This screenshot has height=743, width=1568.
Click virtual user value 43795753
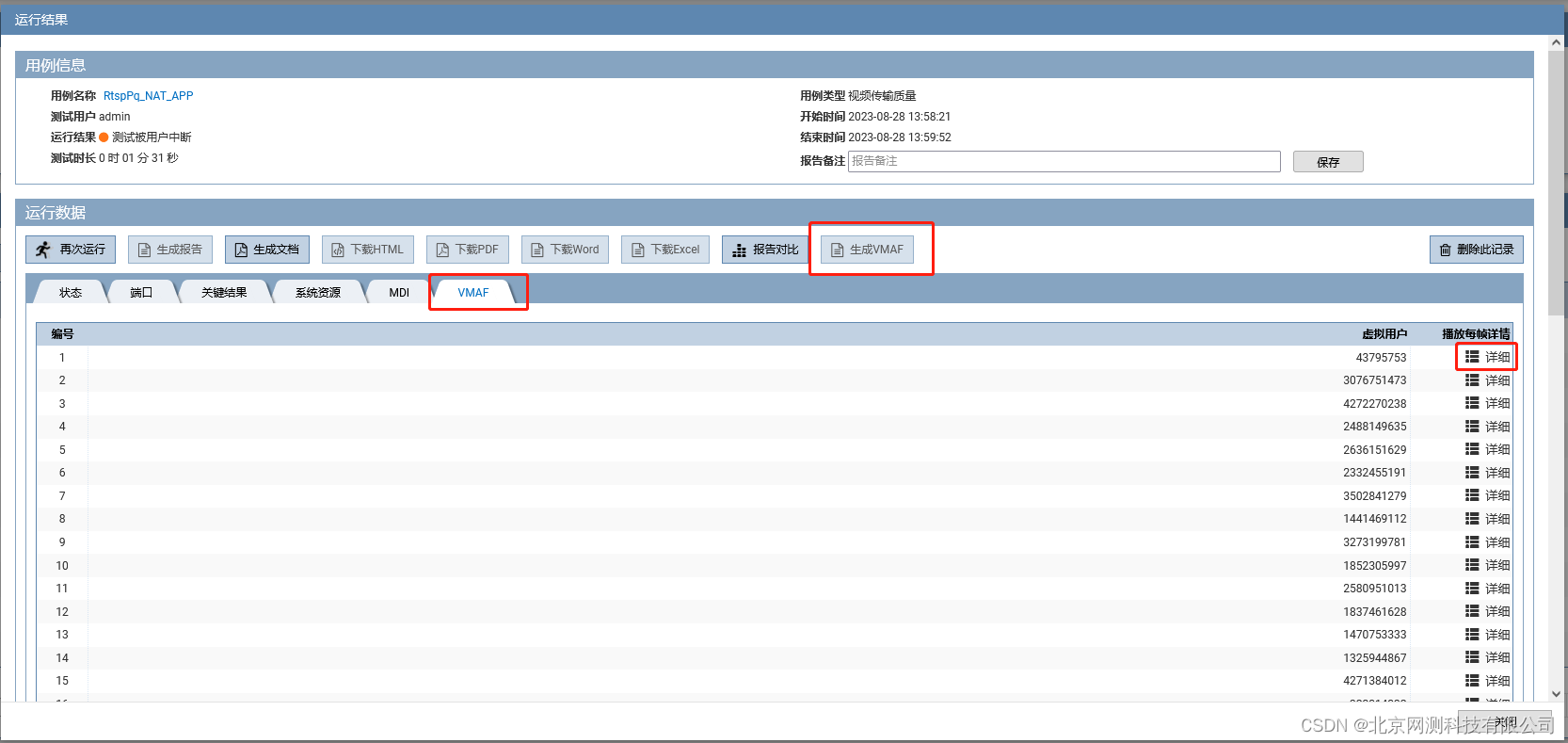pos(1381,358)
